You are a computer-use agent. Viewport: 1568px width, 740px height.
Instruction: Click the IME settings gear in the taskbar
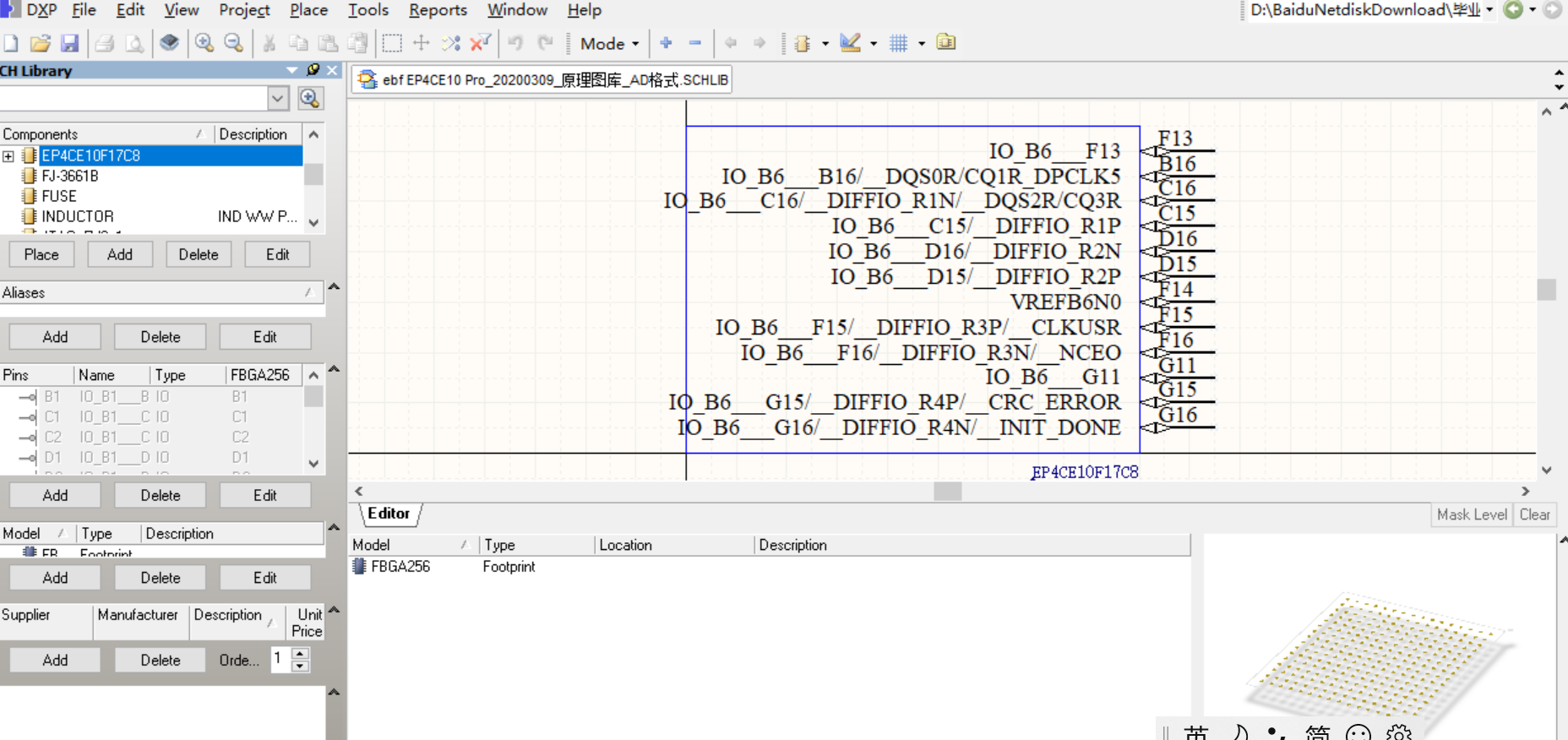pos(1400,732)
